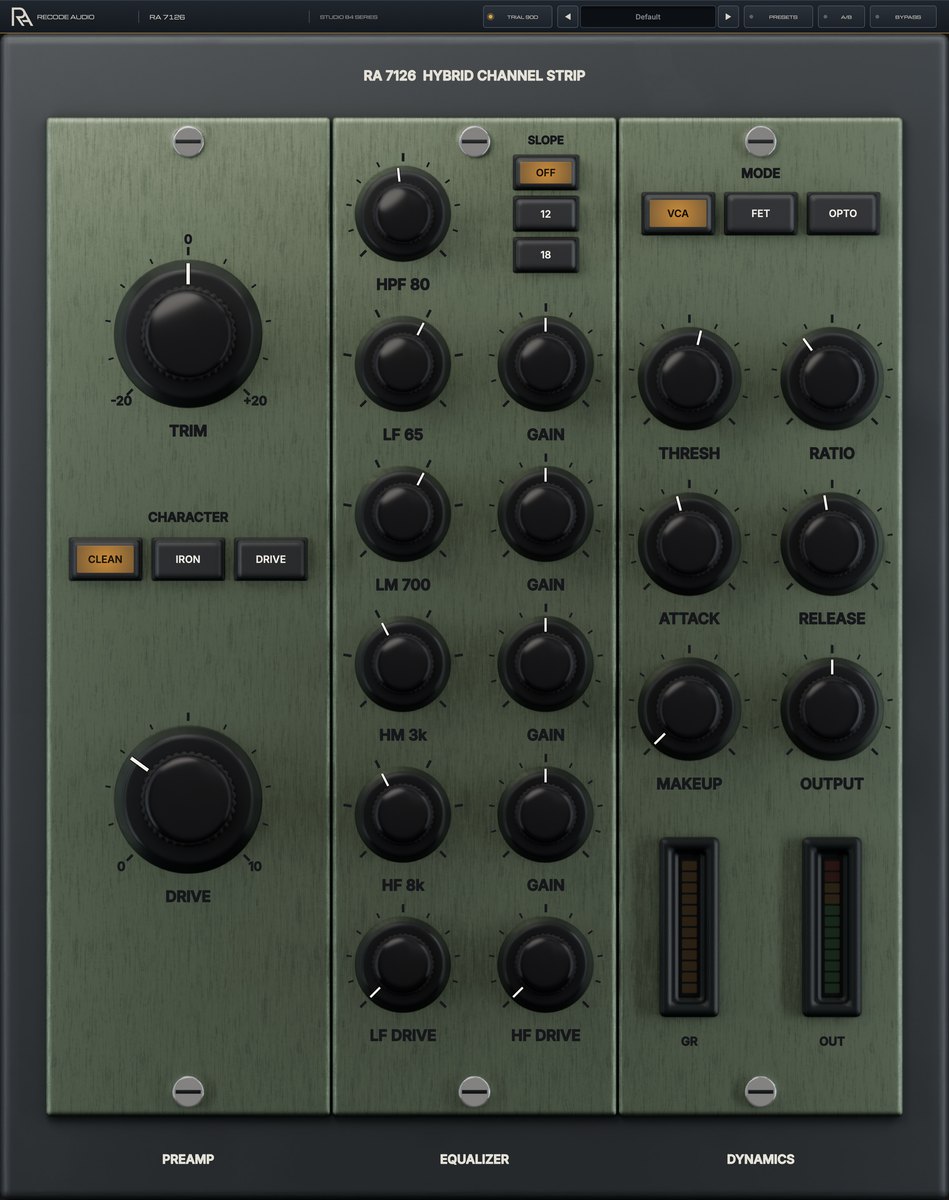Click the large preamp DRIVE knob
Viewport: 949px width, 1200px height.
(x=188, y=797)
